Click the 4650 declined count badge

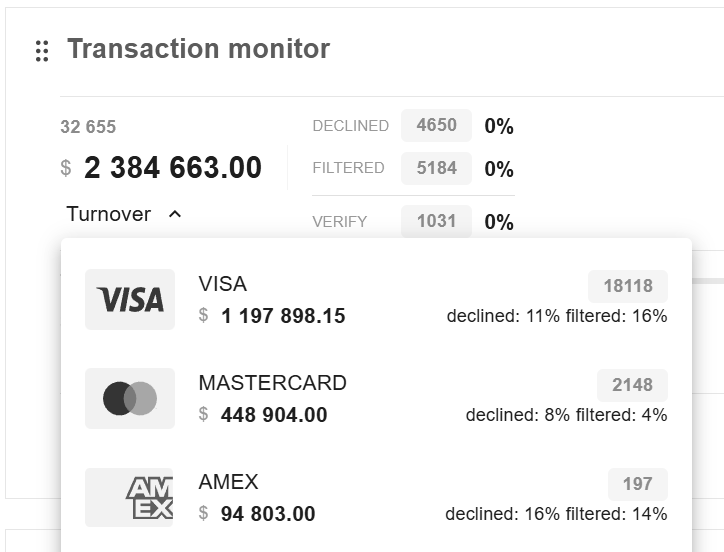click(x=436, y=126)
